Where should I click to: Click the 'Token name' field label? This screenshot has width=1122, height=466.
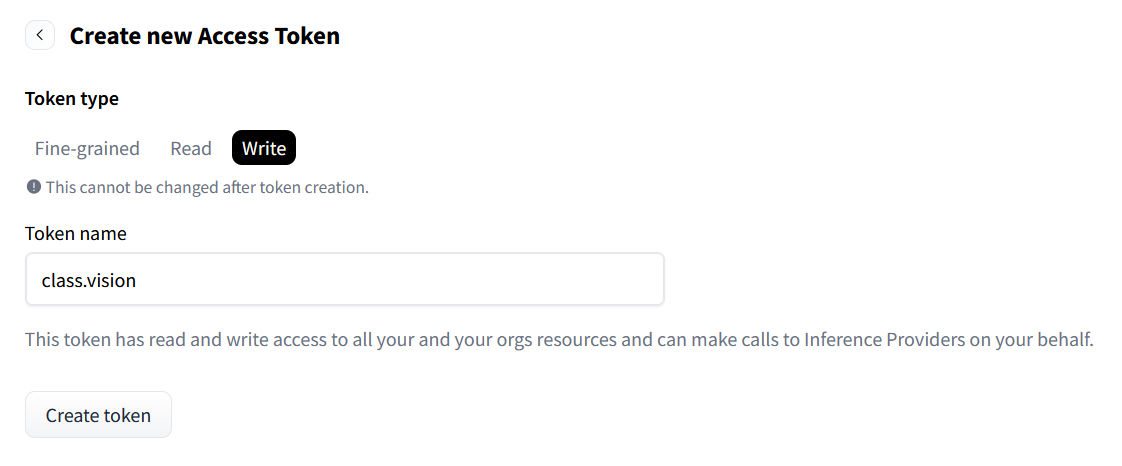(76, 233)
